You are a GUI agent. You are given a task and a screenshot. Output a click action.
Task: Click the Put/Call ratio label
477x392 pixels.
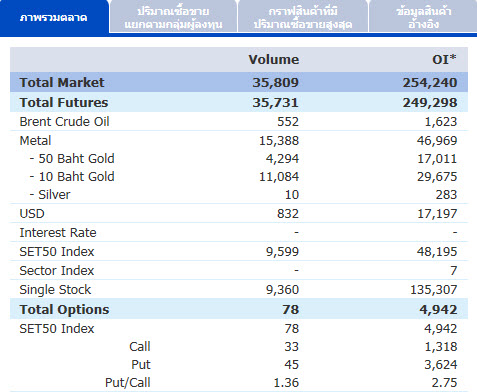[x=128, y=382]
